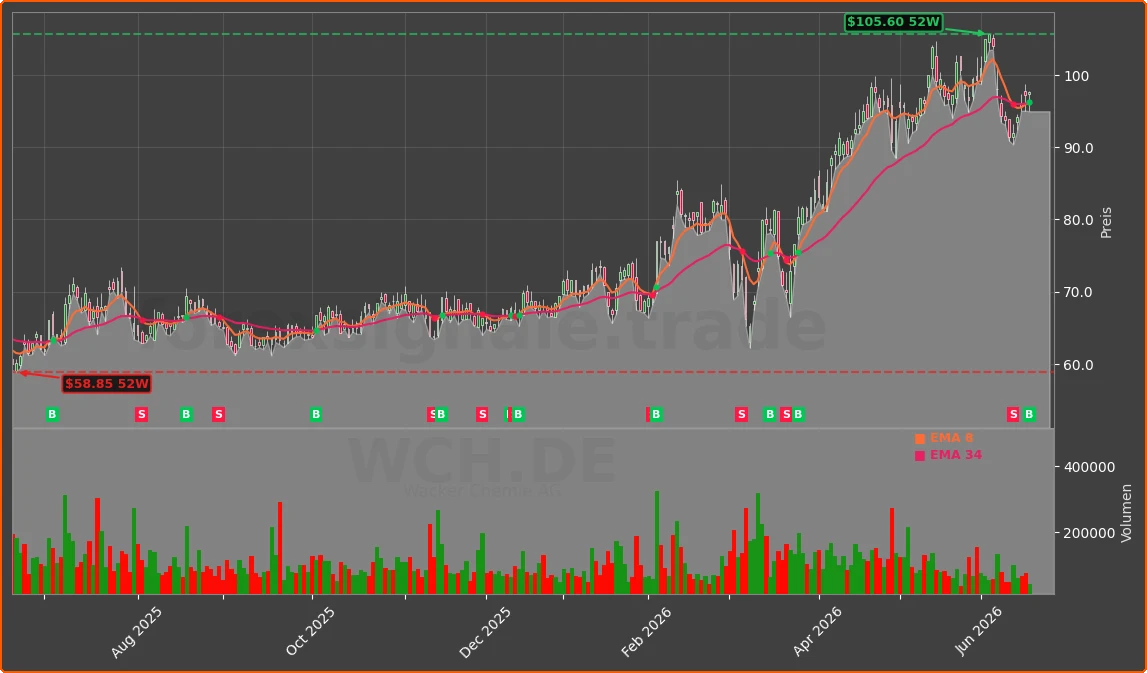The image size is (1147, 673).
Task: Select the EMA 34 legend entry
Action: 949,455
